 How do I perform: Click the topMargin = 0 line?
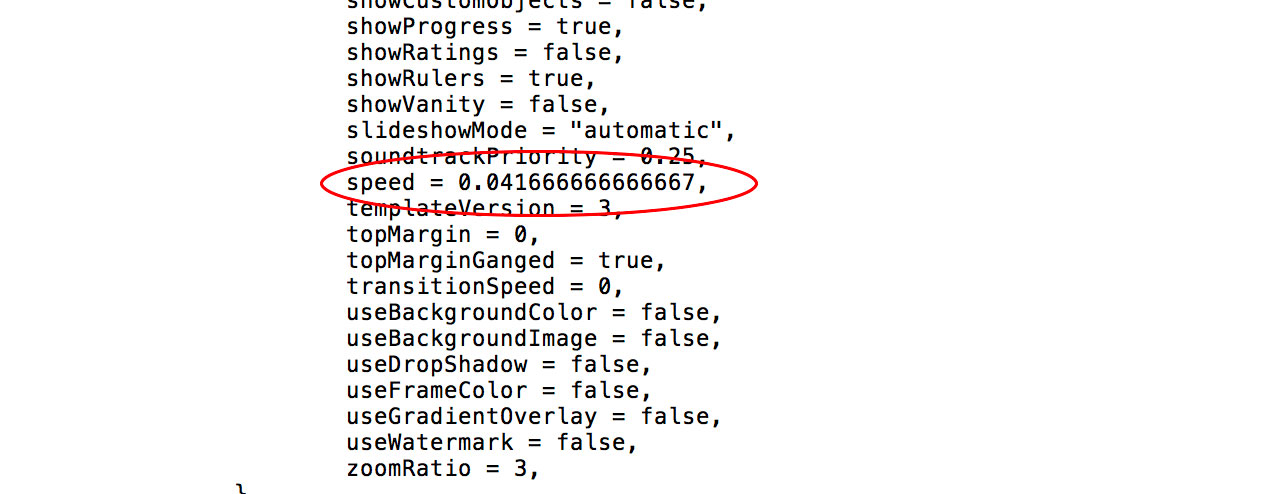444,235
